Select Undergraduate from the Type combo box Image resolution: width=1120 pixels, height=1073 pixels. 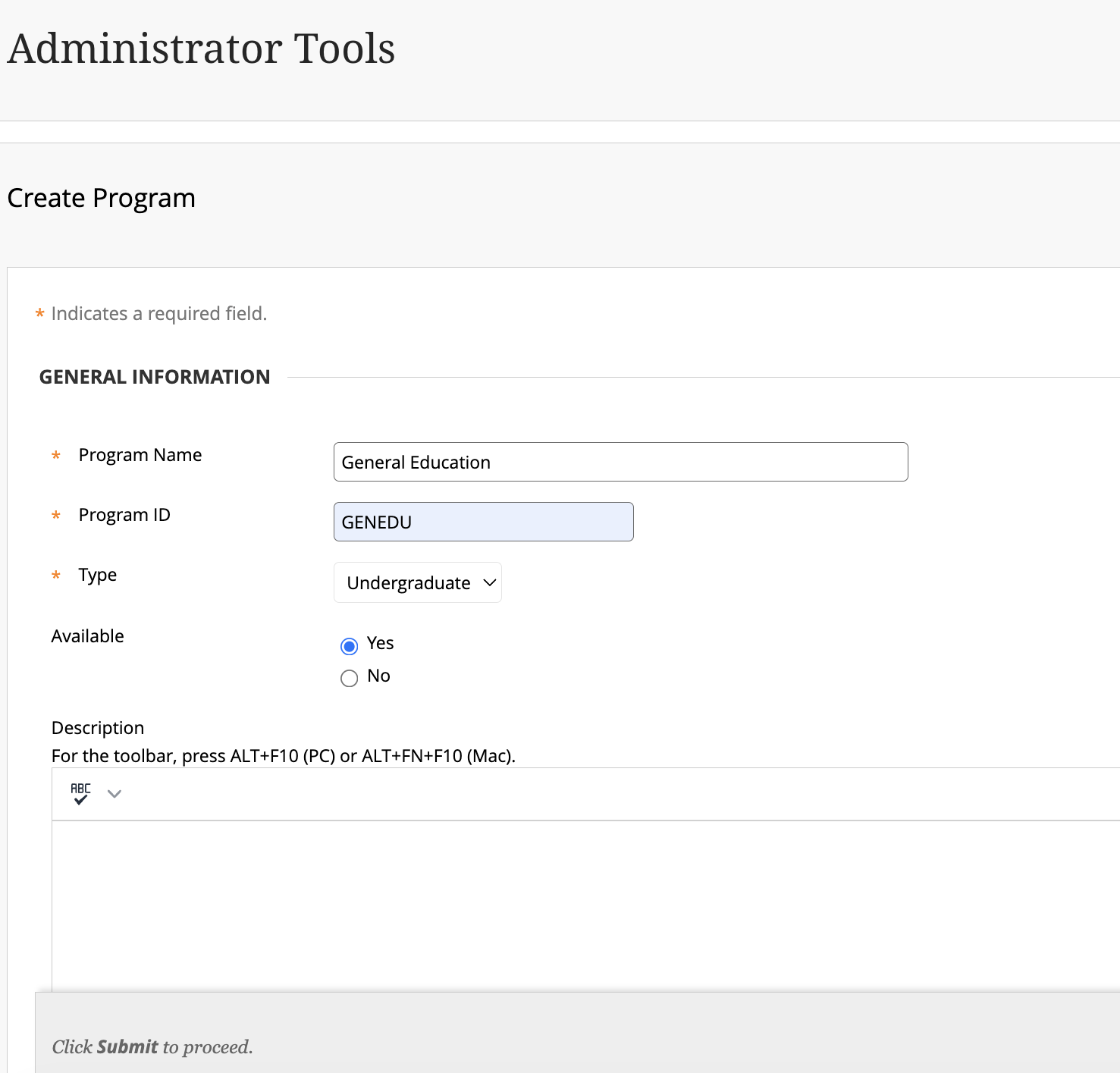click(417, 582)
